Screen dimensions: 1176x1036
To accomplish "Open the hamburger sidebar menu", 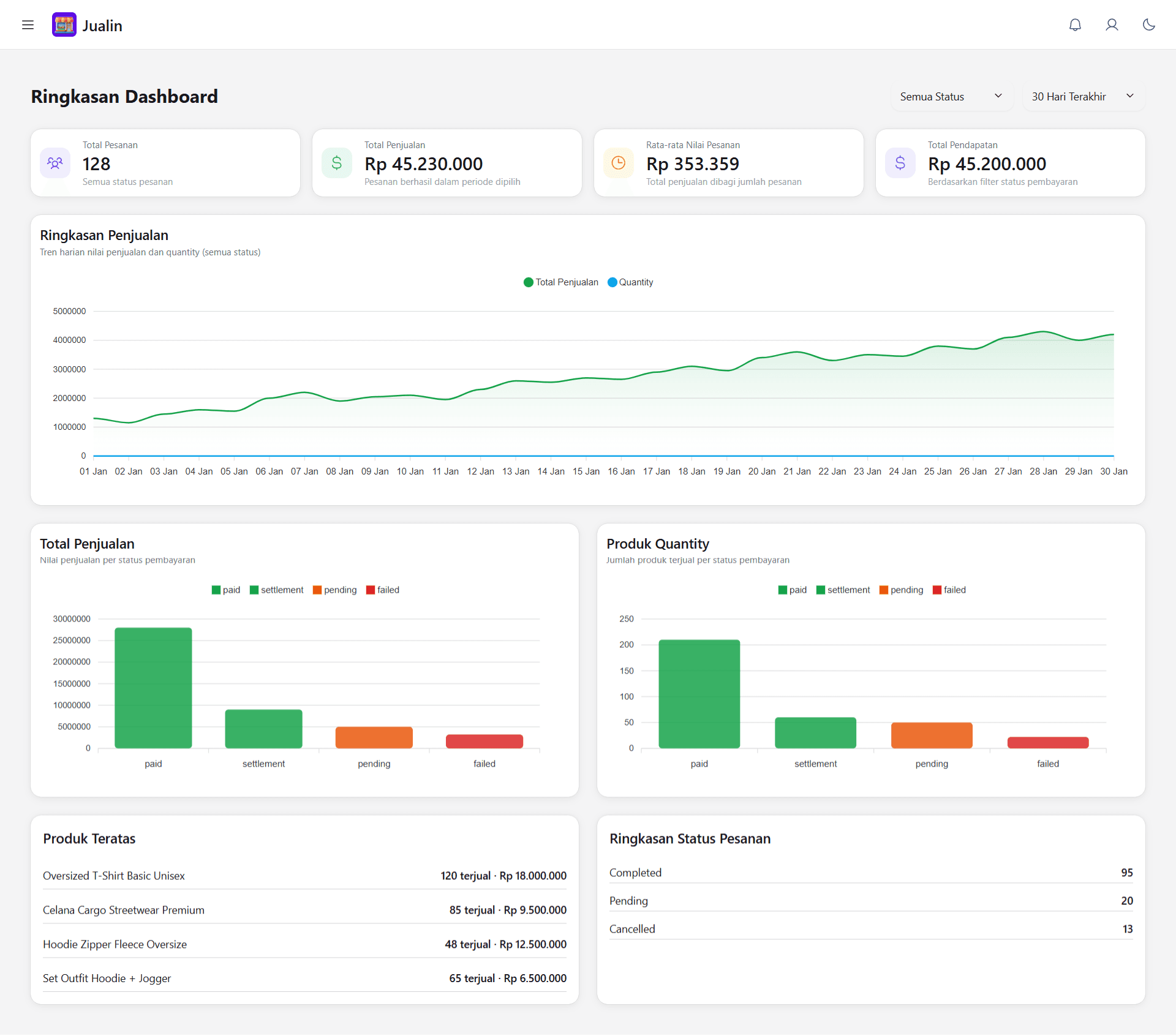I will pos(28,25).
